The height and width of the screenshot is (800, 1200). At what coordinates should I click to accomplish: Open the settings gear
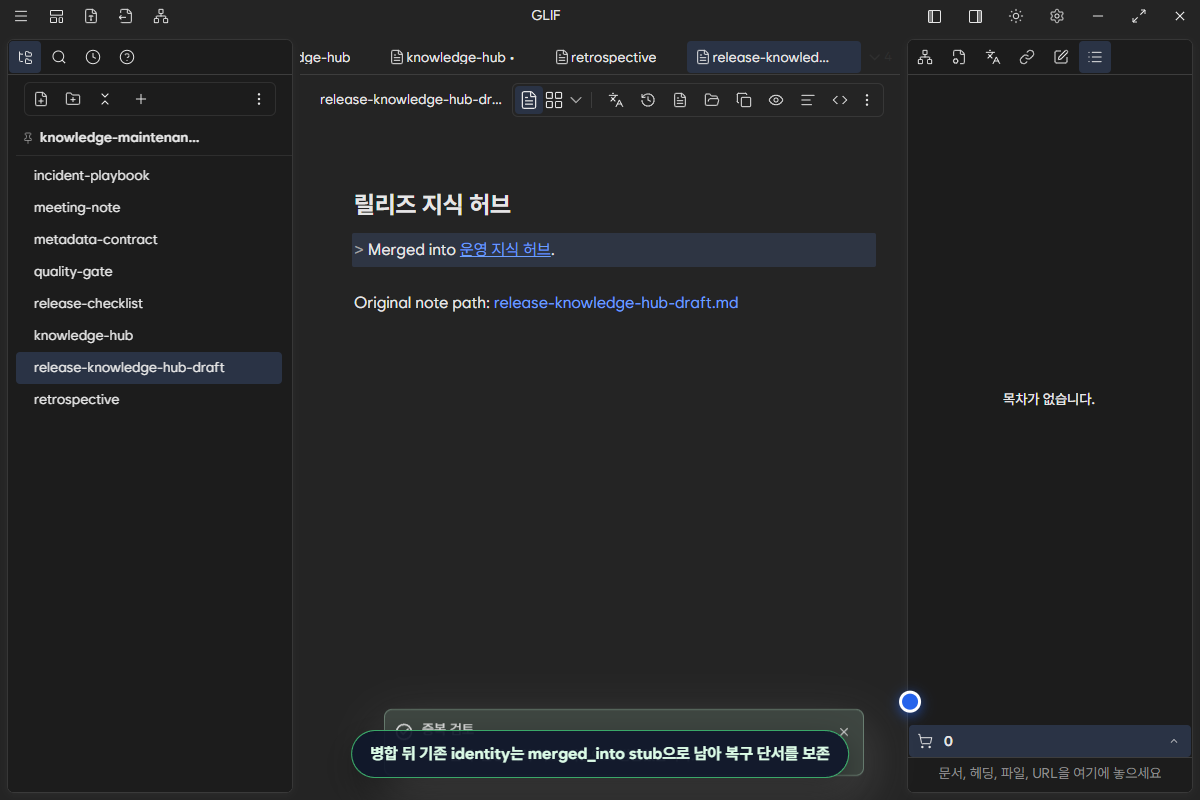(x=1057, y=16)
